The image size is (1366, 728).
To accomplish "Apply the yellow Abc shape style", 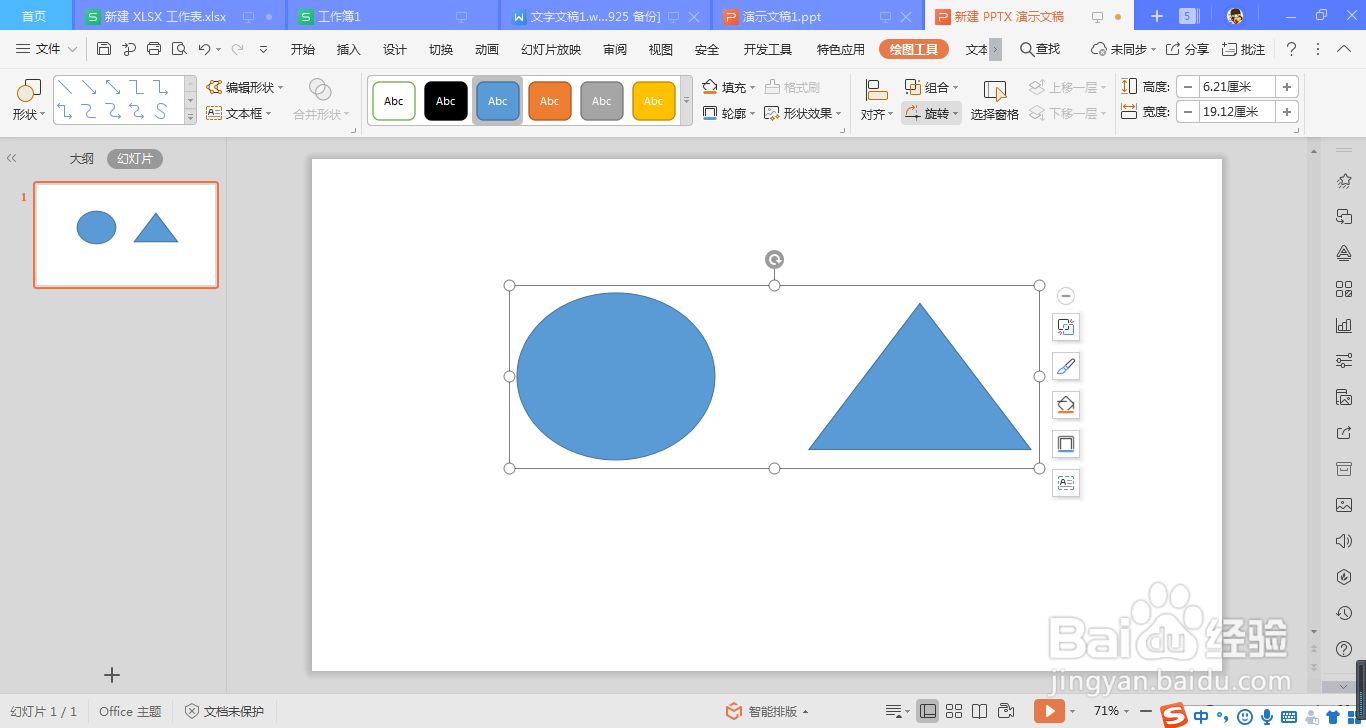I will click(x=654, y=101).
